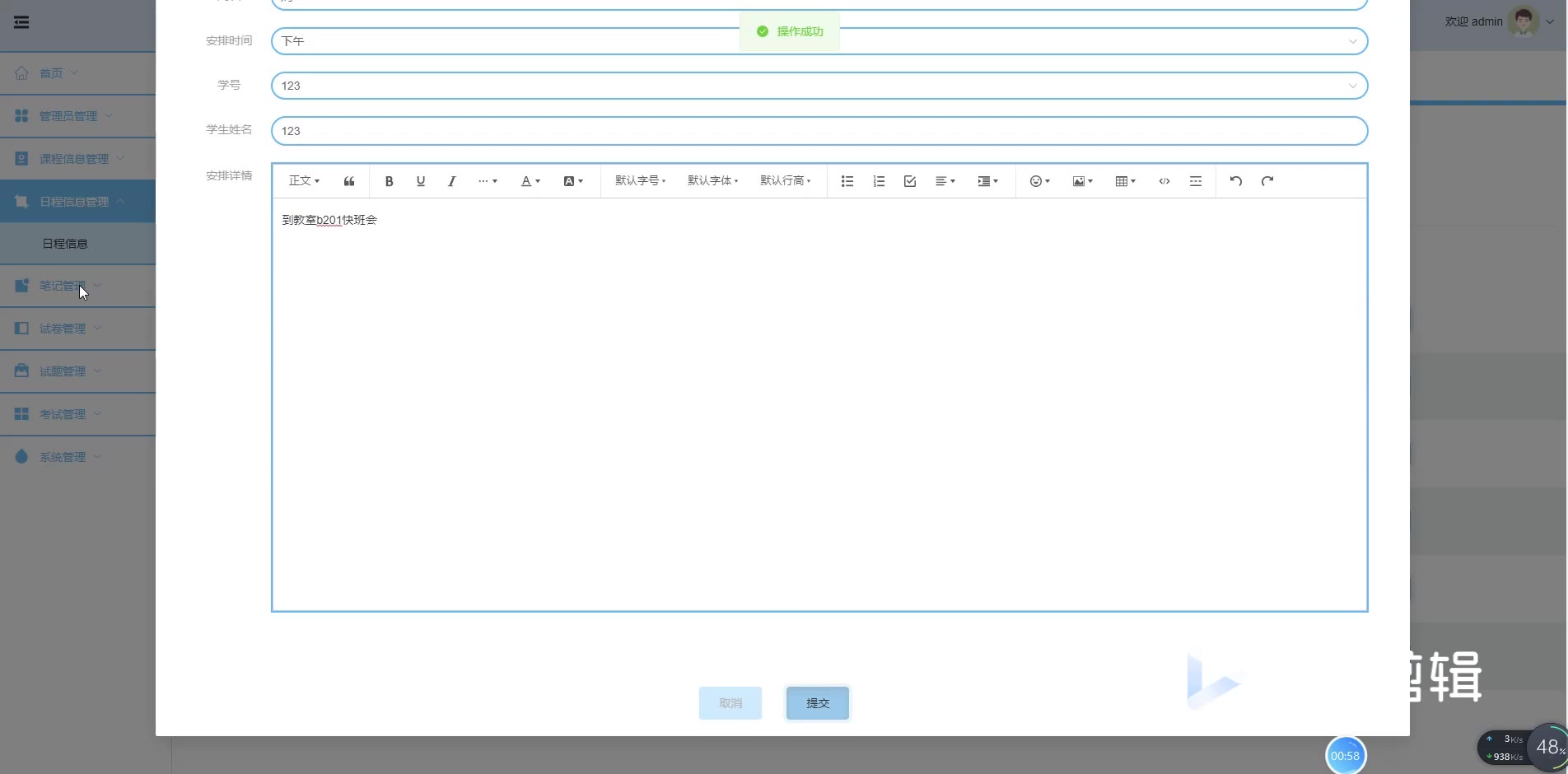Image resolution: width=1568 pixels, height=774 pixels.
Task: Open the 正文 heading style dropdown
Action: pos(304,181)
